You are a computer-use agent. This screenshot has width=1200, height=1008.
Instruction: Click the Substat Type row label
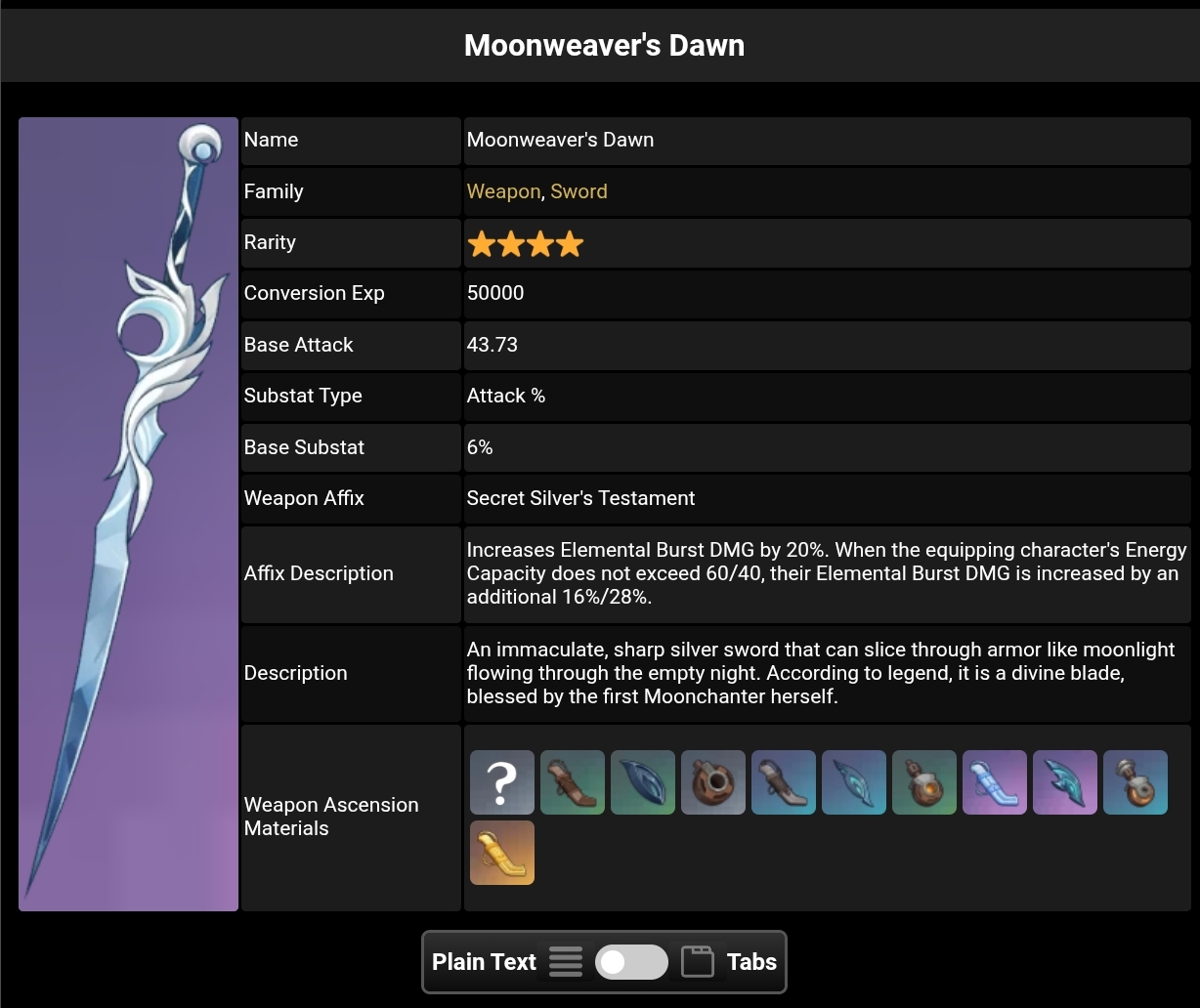pyautogui.click(x=303, y=396)
